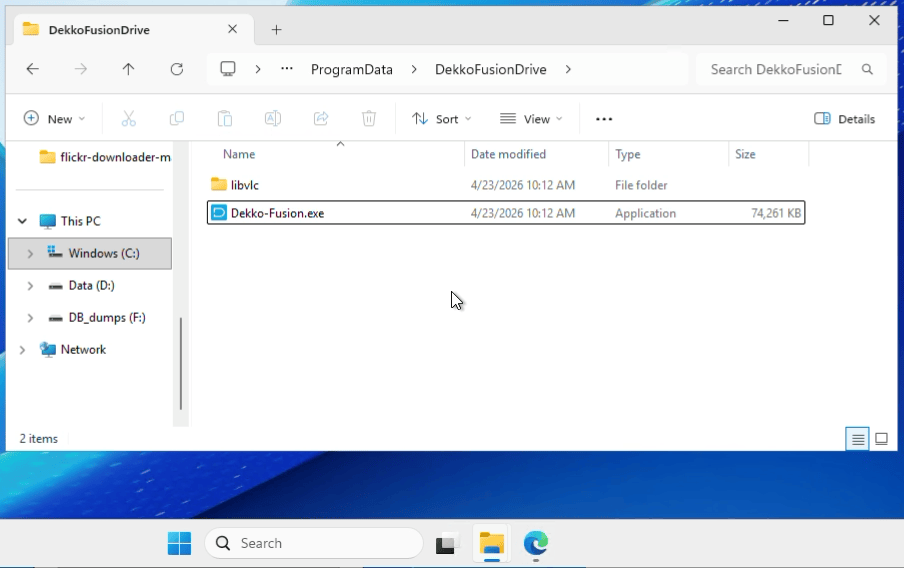904x568 pixels.
Task: Click the 74,261 KB size cell
Action: [x=776, y=213]
